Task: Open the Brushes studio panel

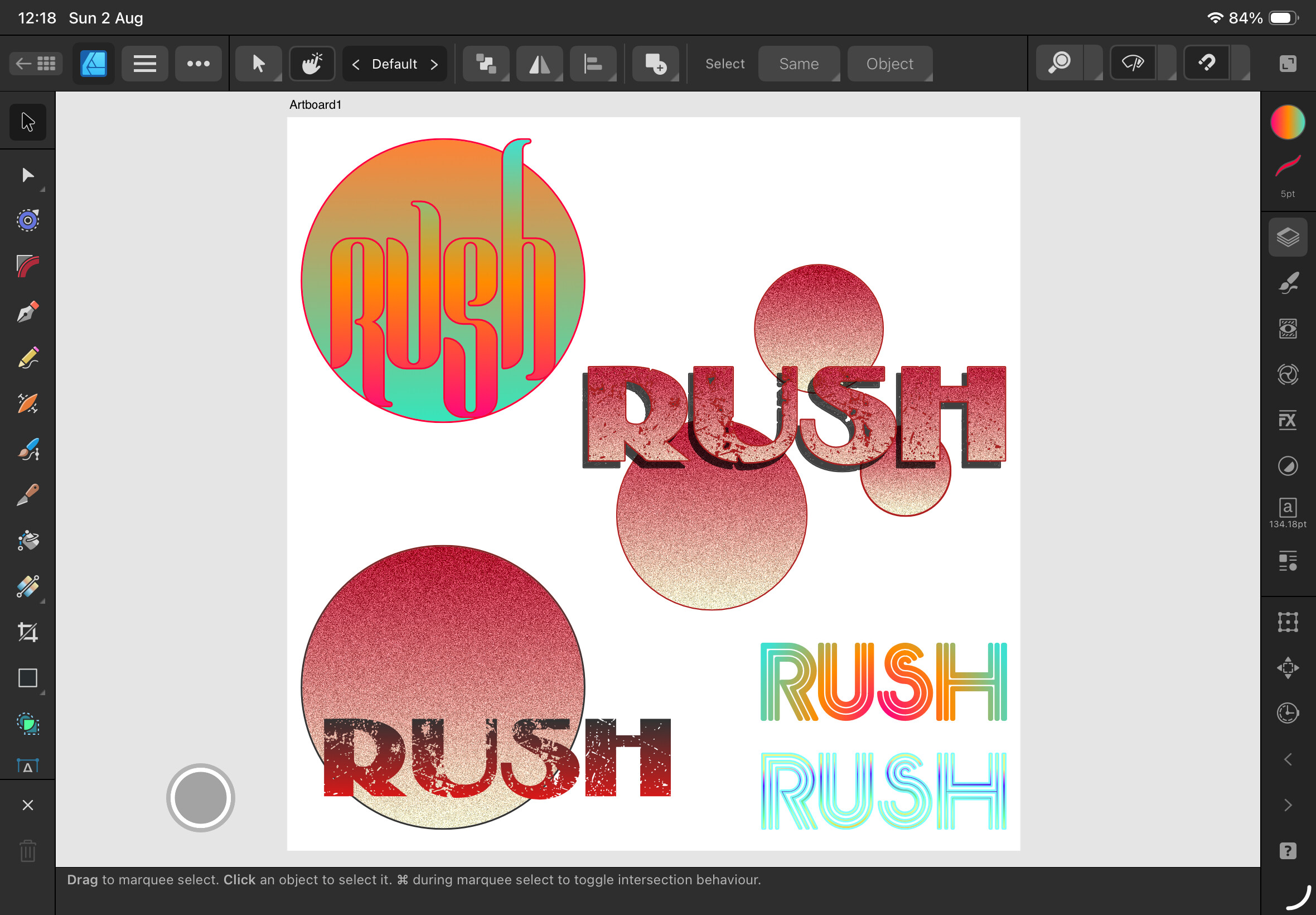Action: 1288,283
